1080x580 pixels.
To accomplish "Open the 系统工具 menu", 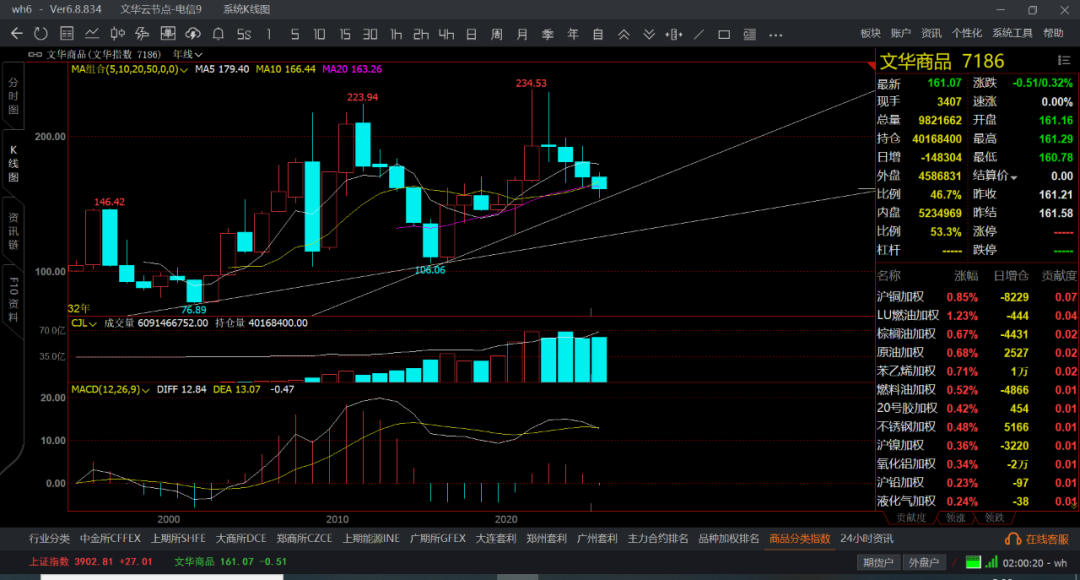I will point(1012,33).
